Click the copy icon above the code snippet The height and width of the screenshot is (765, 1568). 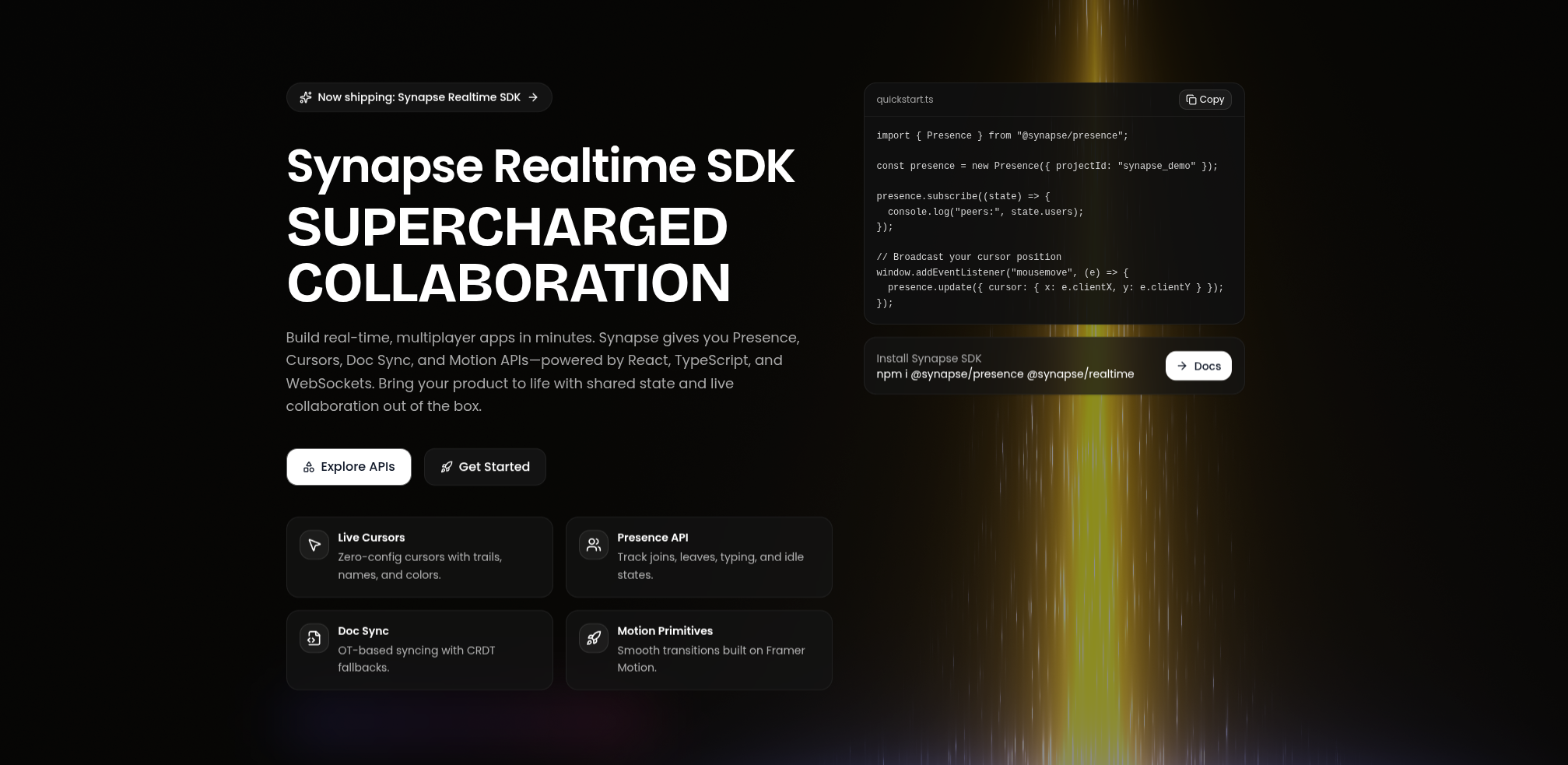pyautogui.click(x=1191, y=100)
